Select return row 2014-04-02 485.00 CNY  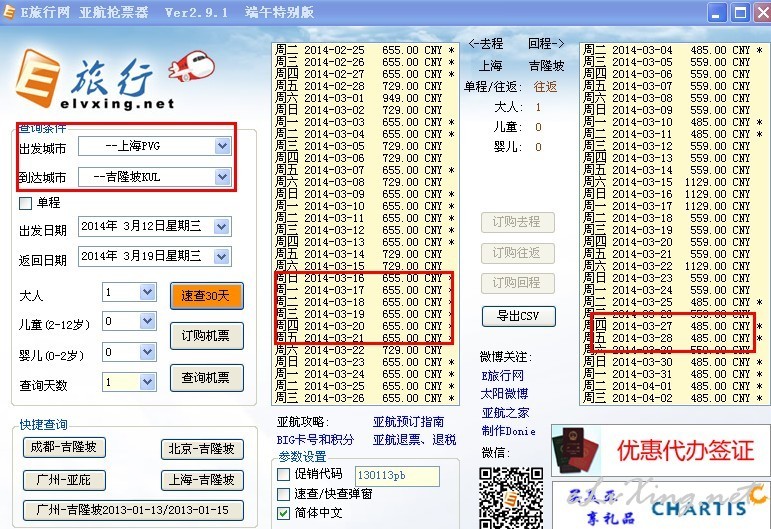coord(673,398)
